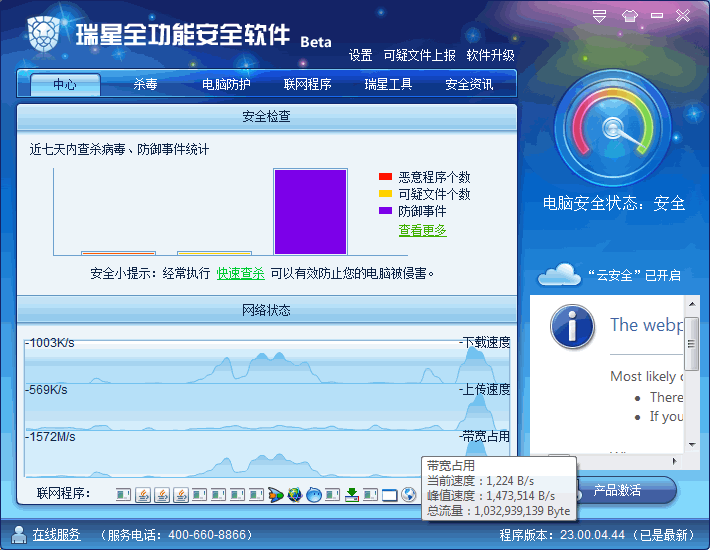Switch to the 中心 tab

click(65, 84)
